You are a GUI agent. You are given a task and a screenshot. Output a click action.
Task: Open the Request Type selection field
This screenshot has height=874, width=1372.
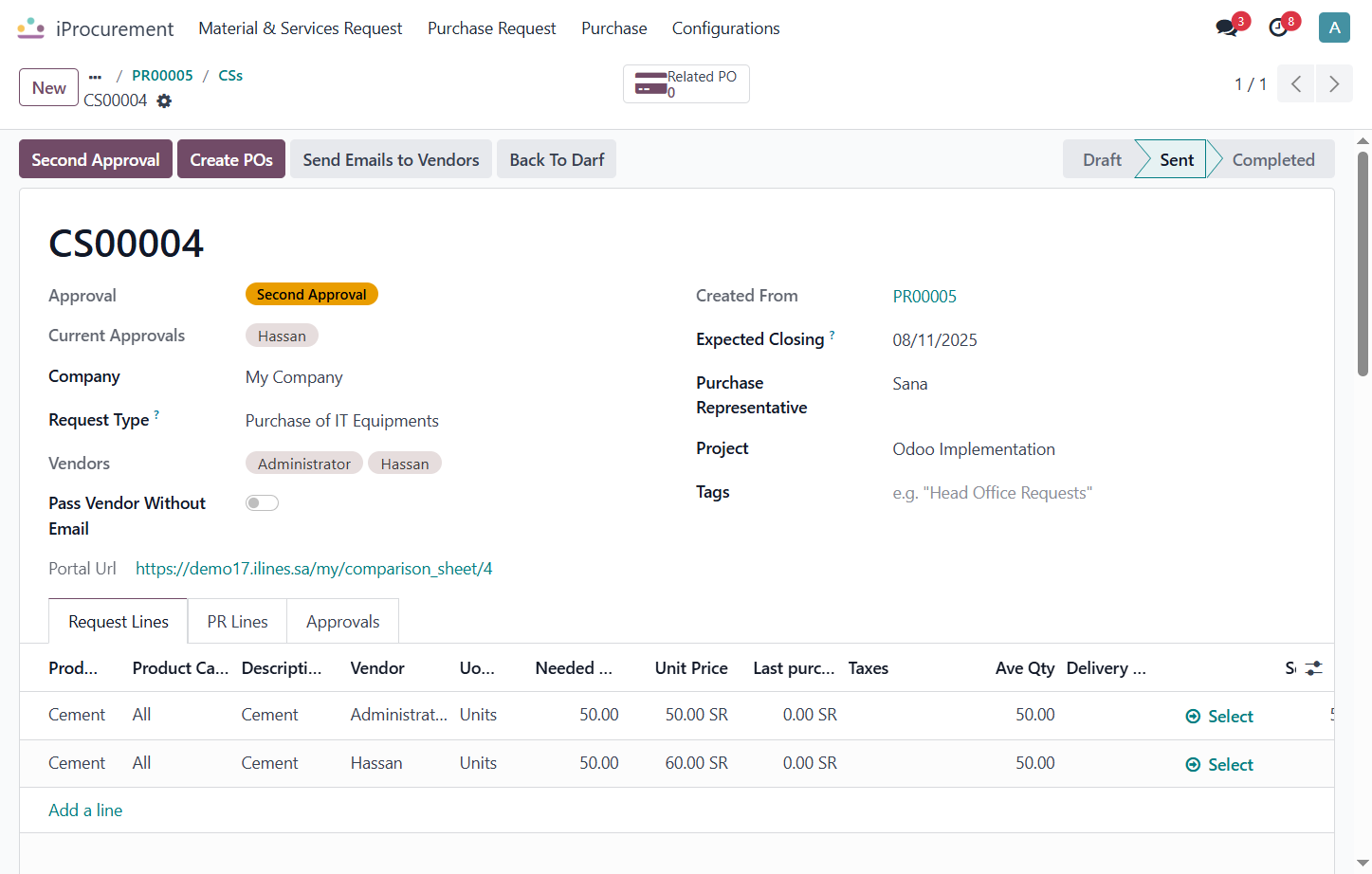(x=450, y=421)
